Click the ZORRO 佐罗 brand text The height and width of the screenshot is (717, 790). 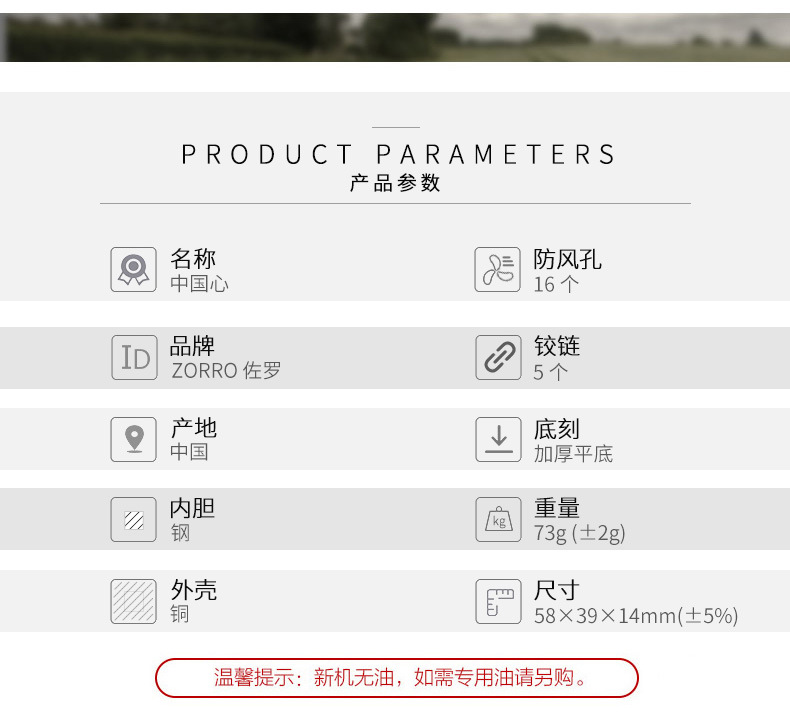(226, 371)
